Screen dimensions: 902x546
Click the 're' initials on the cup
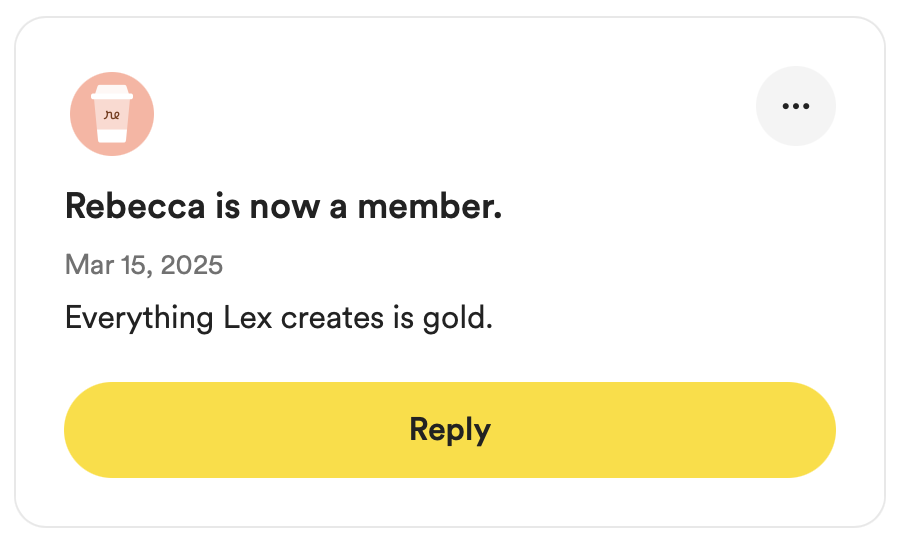tap(112, 115)
